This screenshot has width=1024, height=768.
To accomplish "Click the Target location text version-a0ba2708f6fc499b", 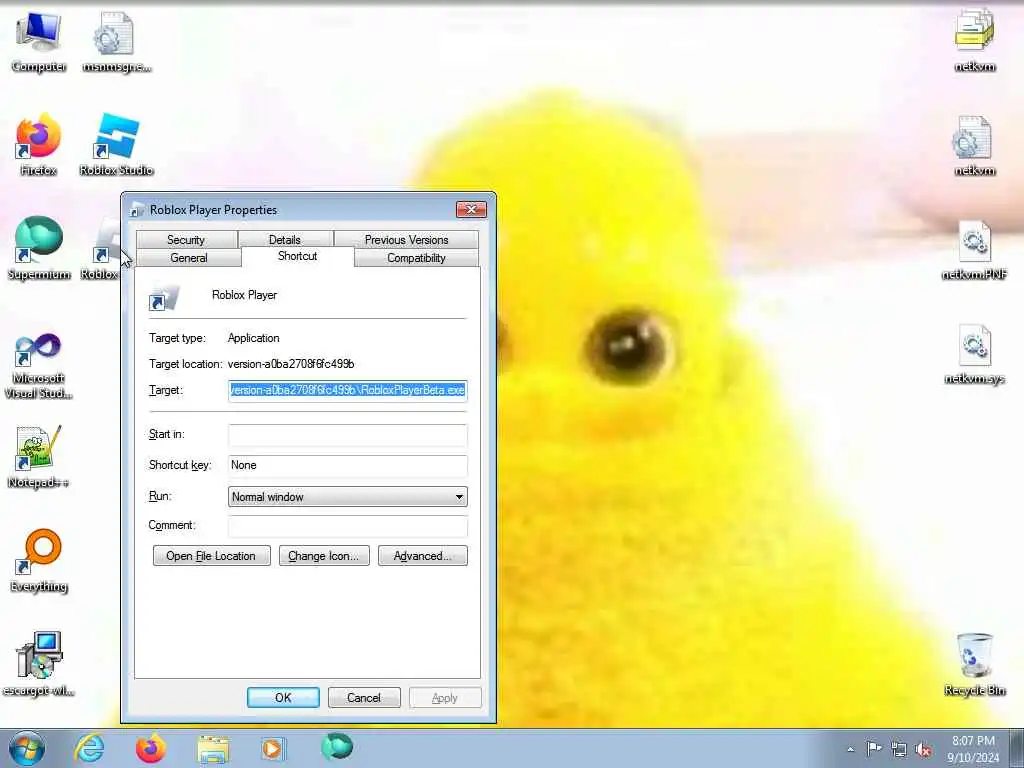I will (291, 364).
